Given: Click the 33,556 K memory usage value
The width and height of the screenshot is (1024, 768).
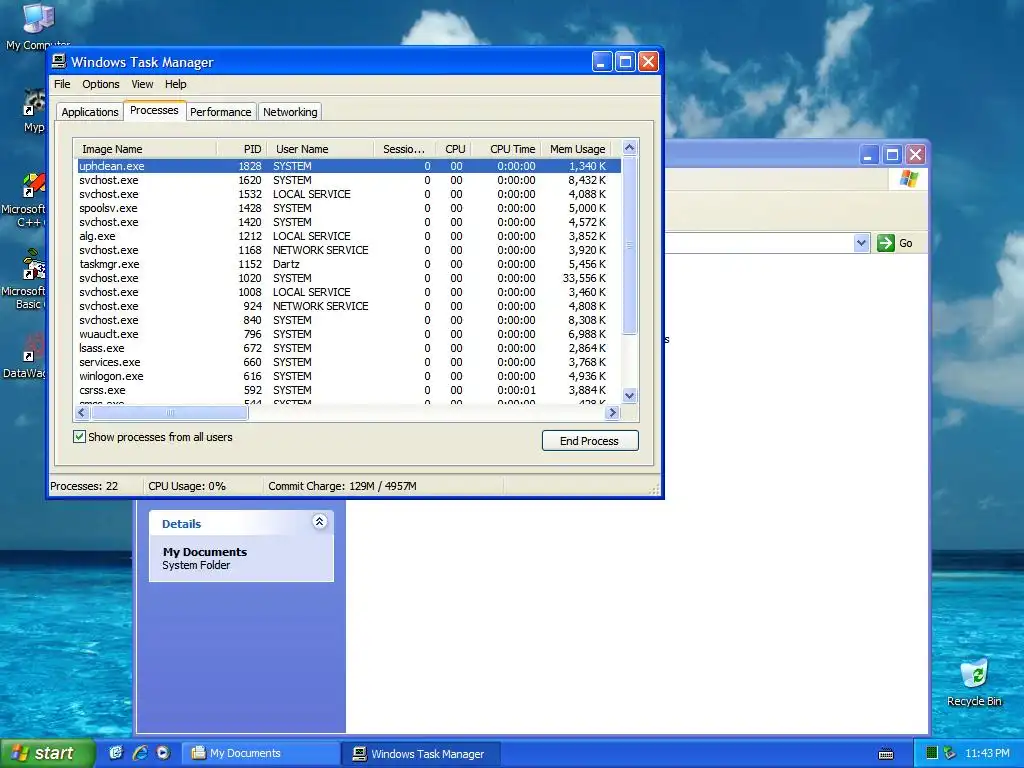Looking at the screenshot, I should coord(584,278).
